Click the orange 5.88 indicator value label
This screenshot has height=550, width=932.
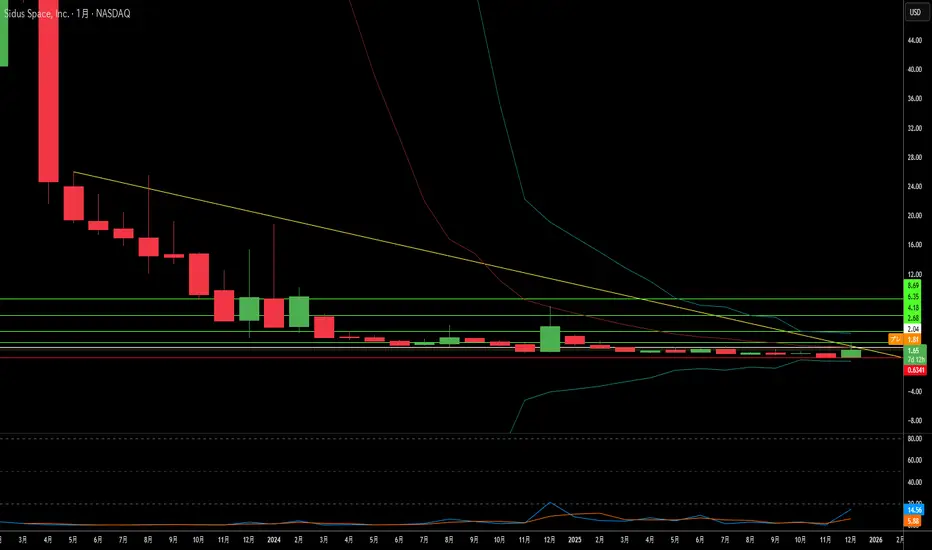(914, 521)
